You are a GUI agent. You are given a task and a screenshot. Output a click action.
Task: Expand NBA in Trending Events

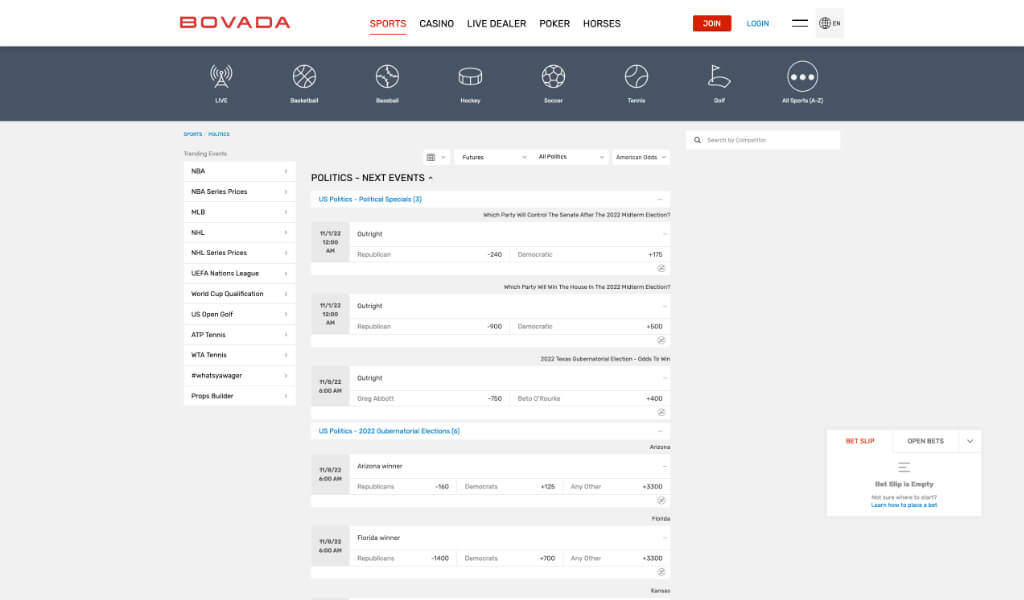240,171
